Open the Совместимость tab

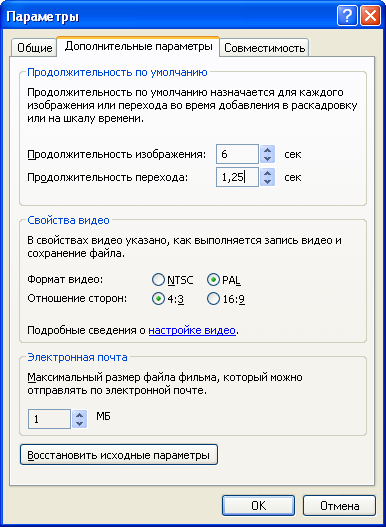tap(265, 48)
